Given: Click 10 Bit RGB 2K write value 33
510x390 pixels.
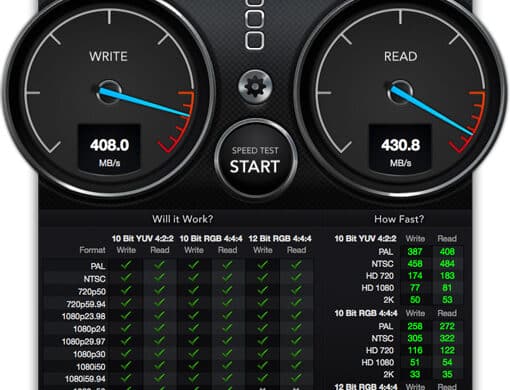Looking at the screenshot, I should coord(415,374).
